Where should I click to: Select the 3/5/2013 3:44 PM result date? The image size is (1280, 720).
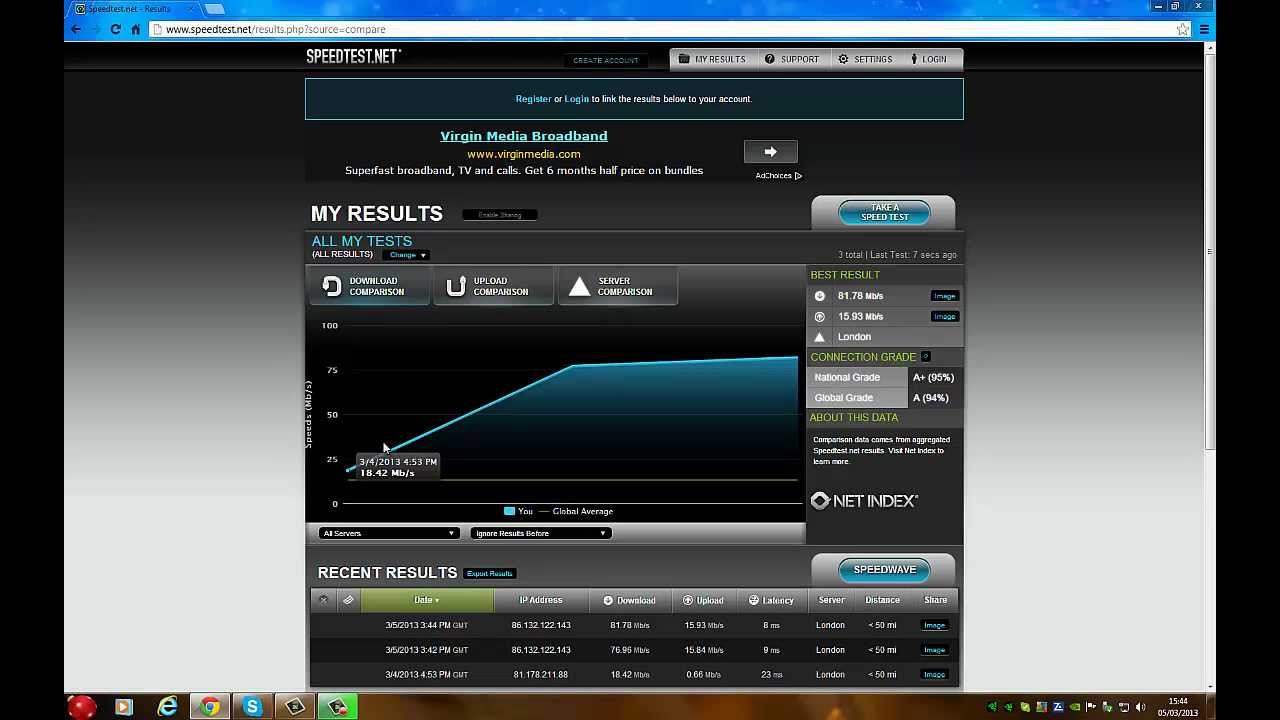426,625
